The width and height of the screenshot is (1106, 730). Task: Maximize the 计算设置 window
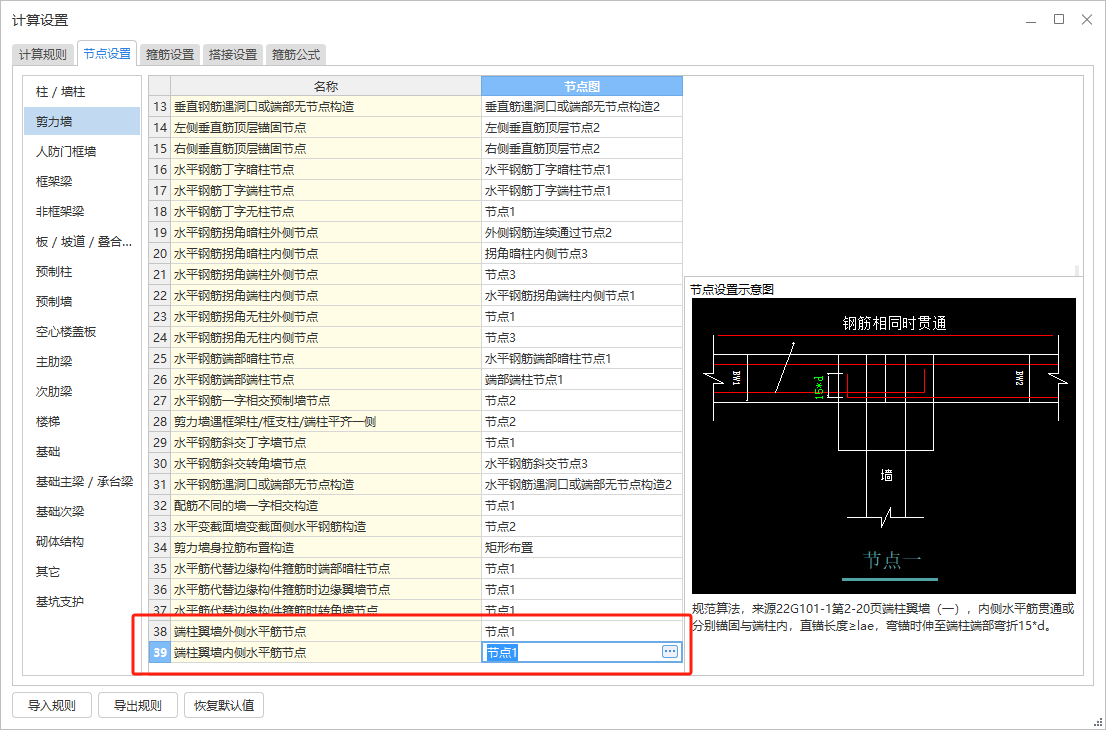coord(1059,19)
